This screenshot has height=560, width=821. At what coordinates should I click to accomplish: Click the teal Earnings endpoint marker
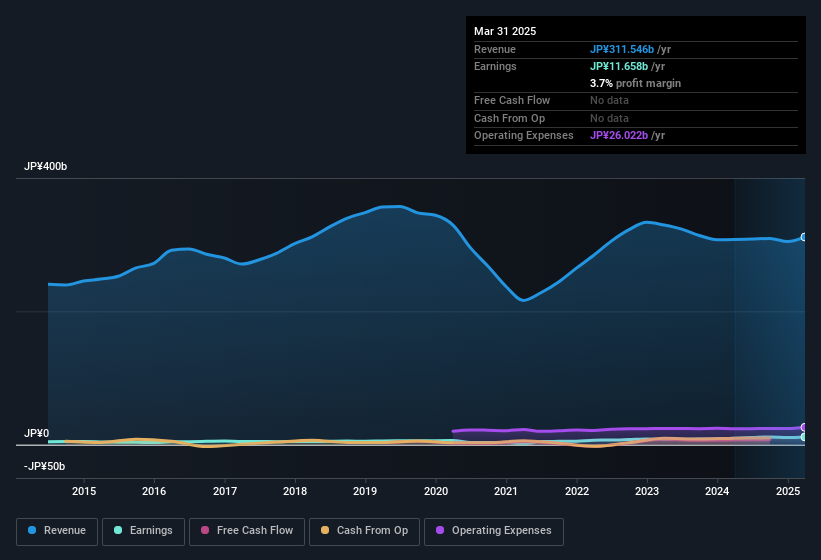click(x=804, y=436)
